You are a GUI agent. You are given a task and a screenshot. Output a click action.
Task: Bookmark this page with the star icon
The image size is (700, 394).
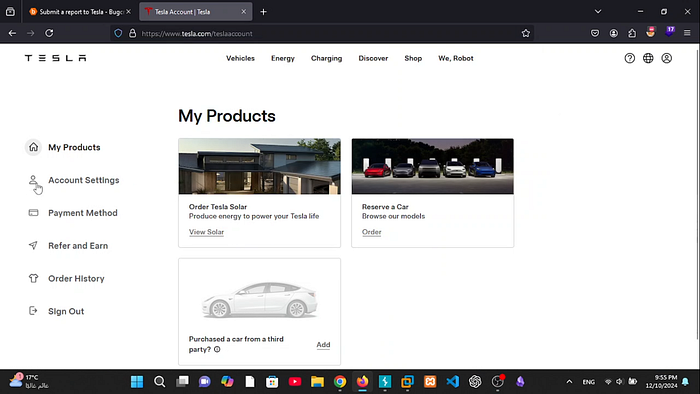click(x=525, y=33)
